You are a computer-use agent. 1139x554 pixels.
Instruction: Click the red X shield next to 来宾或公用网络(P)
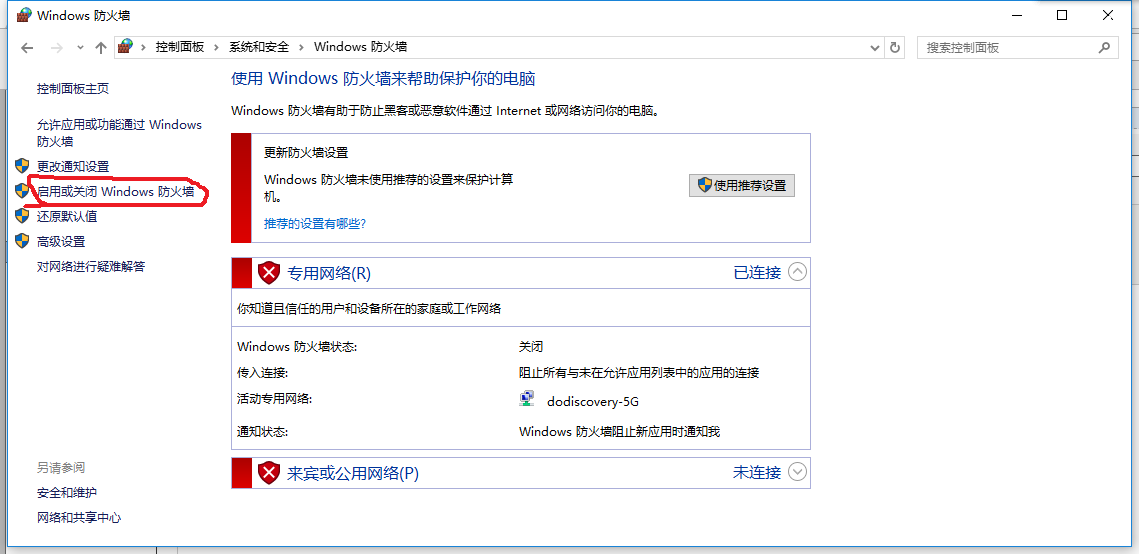click(x=269, y=473)
